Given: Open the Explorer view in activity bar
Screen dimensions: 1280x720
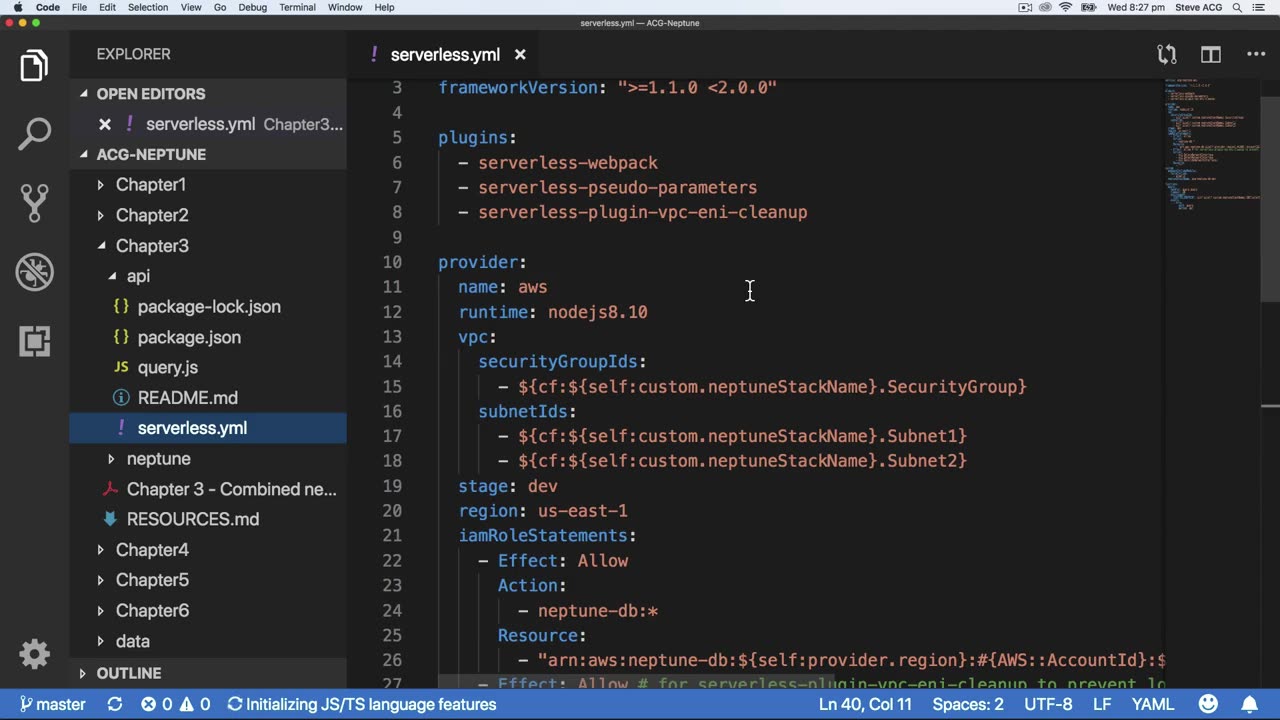Looking at the screenshot, I should [34, 66].
